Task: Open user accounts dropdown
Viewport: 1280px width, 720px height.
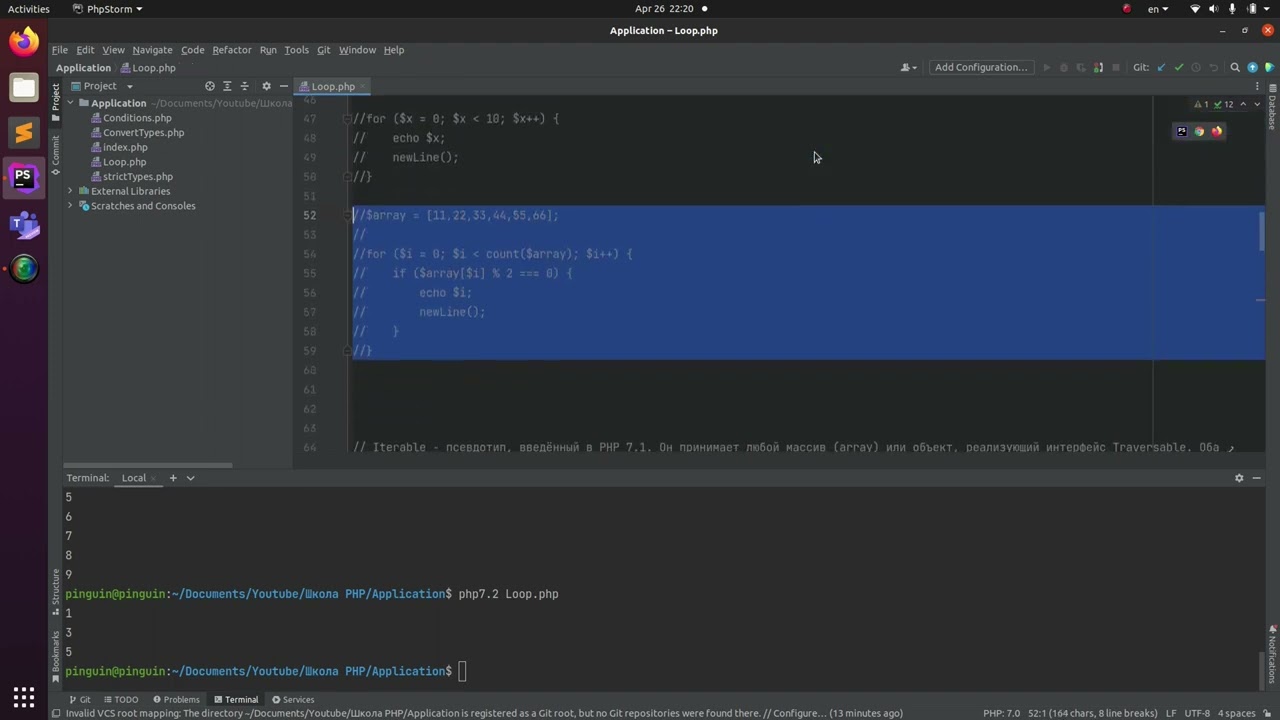Action: [x=909, y=67]
